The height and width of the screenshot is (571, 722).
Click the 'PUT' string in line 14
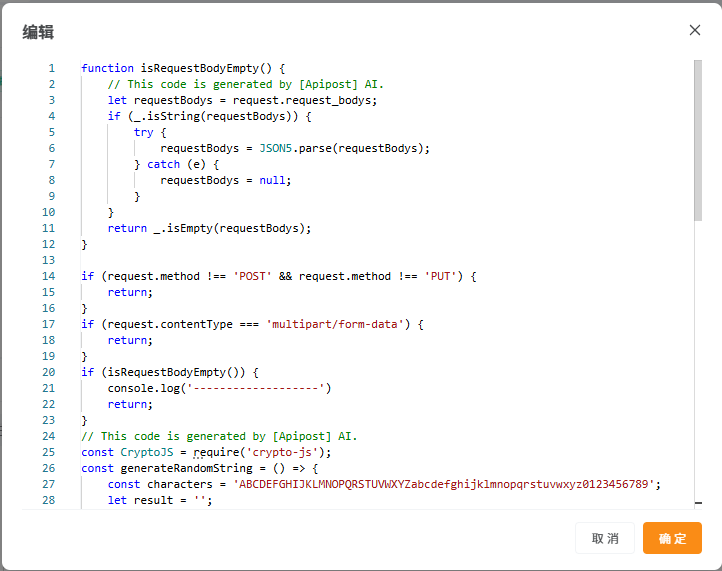[x=440, y=276]
